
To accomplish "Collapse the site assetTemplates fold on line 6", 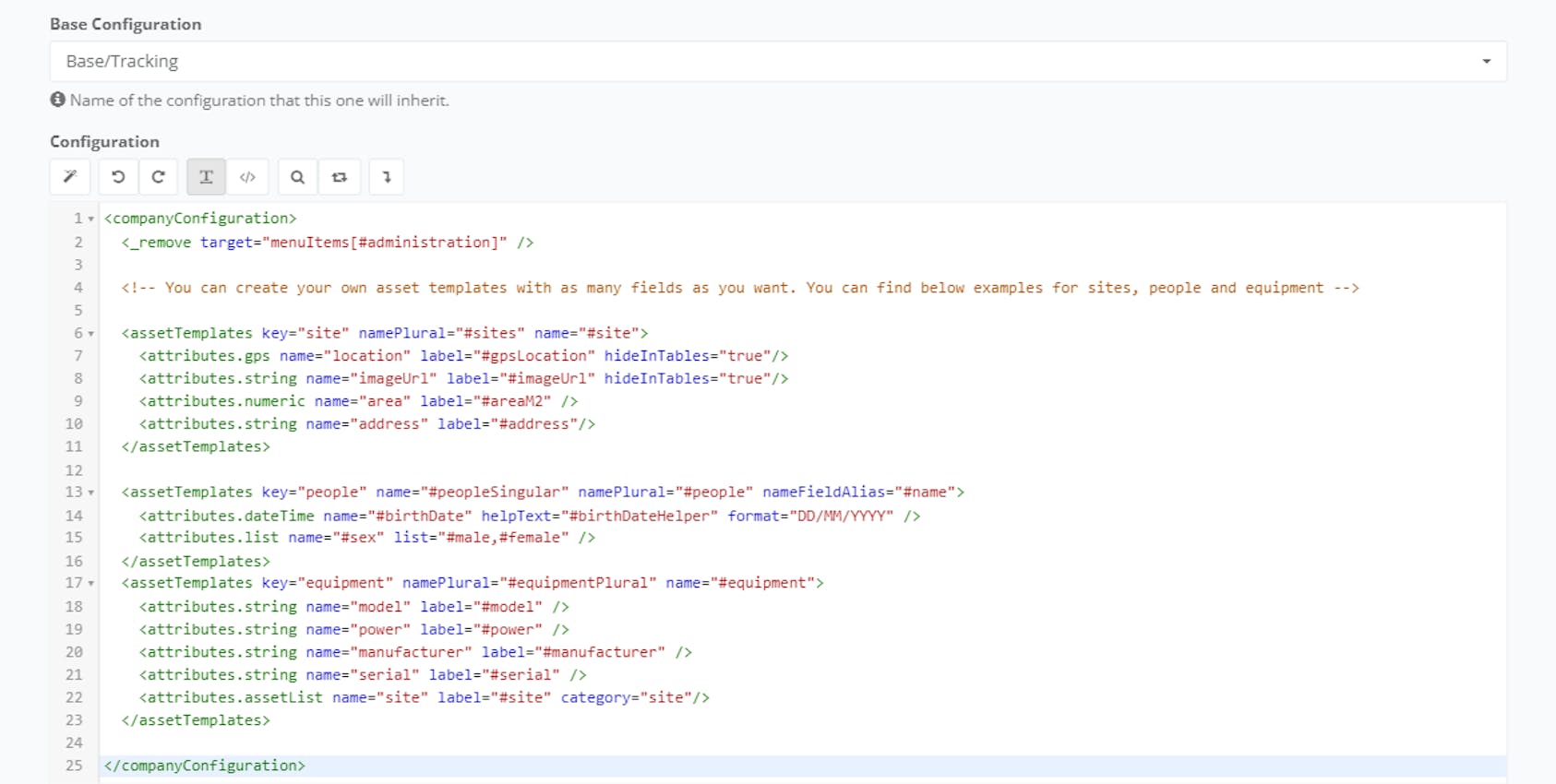I will (x=91, y=334).
